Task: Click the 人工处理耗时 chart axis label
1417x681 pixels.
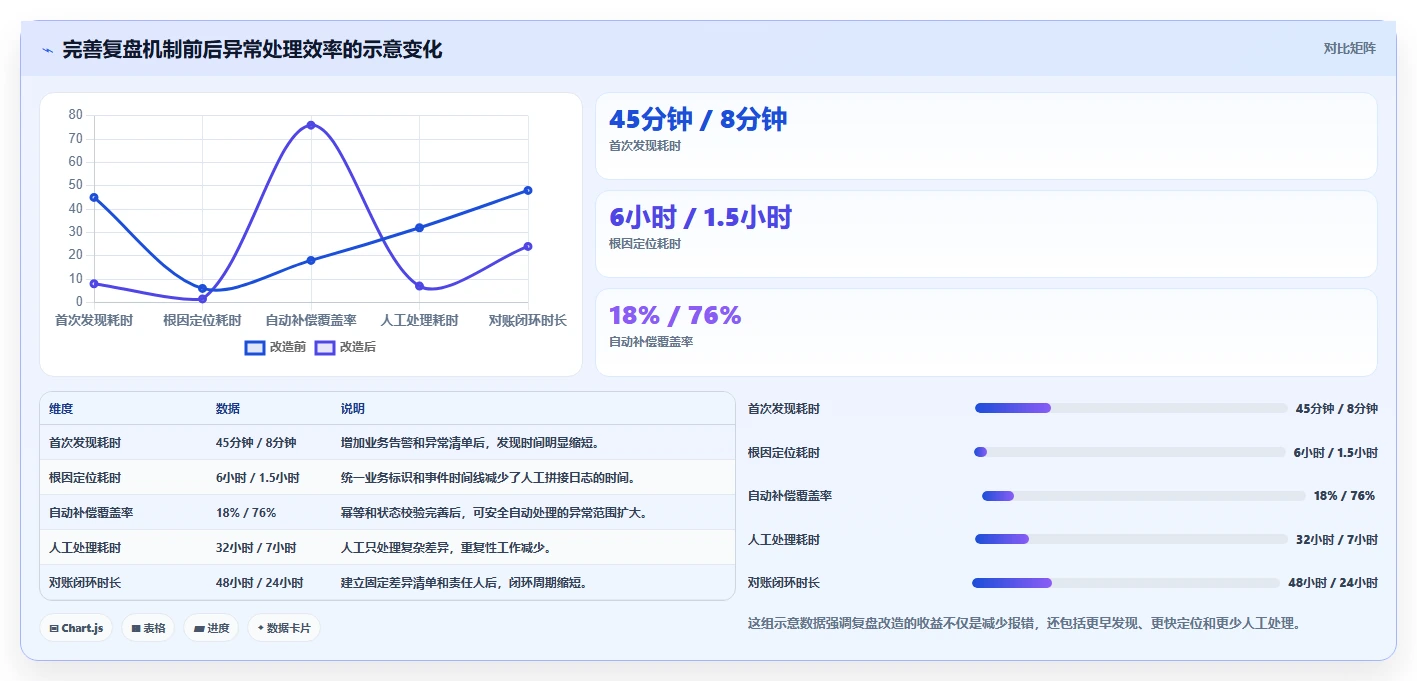Action: click(x=419, y=320)
